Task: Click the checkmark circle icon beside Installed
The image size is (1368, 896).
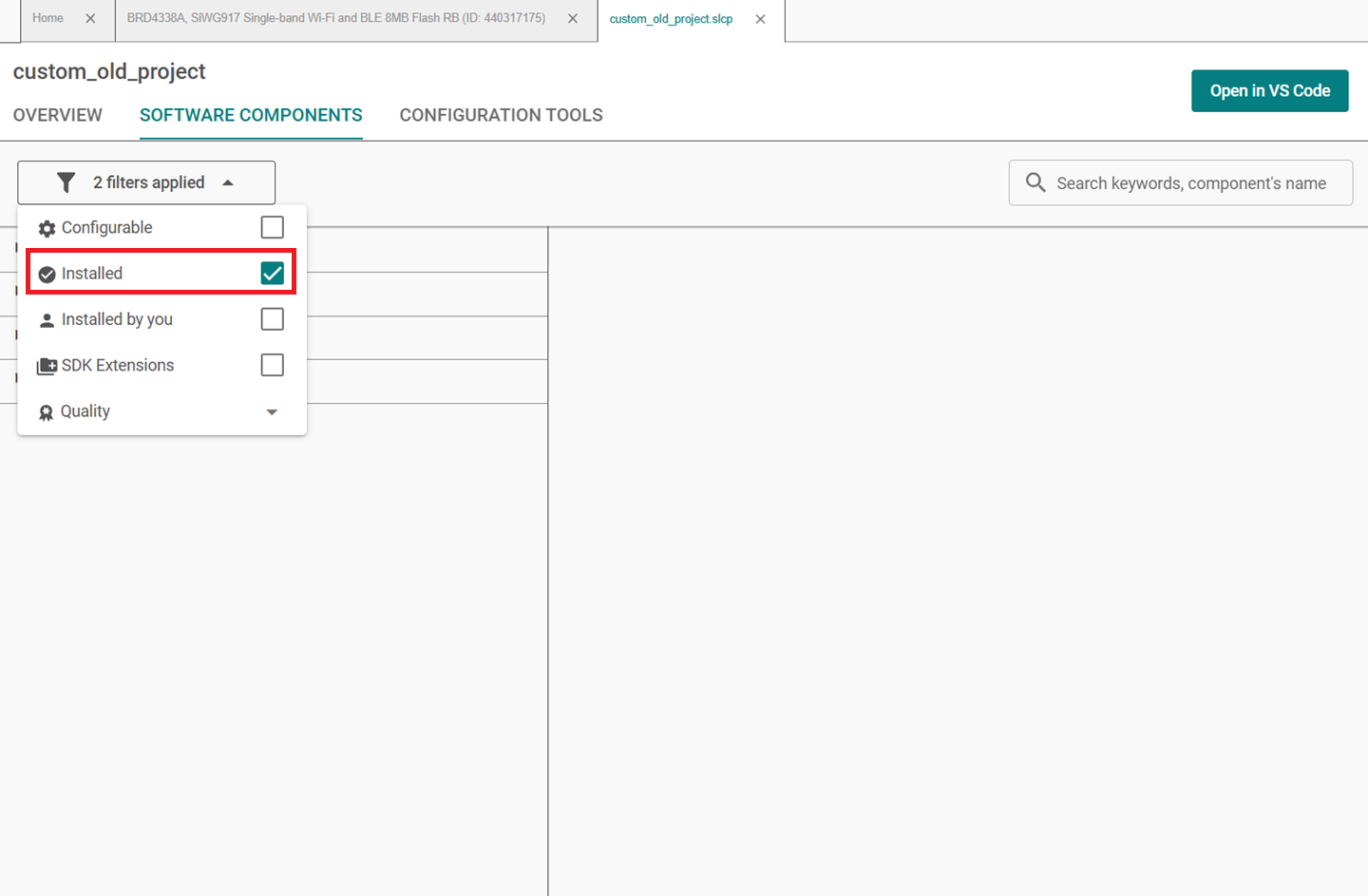Action: pos(47,275)
